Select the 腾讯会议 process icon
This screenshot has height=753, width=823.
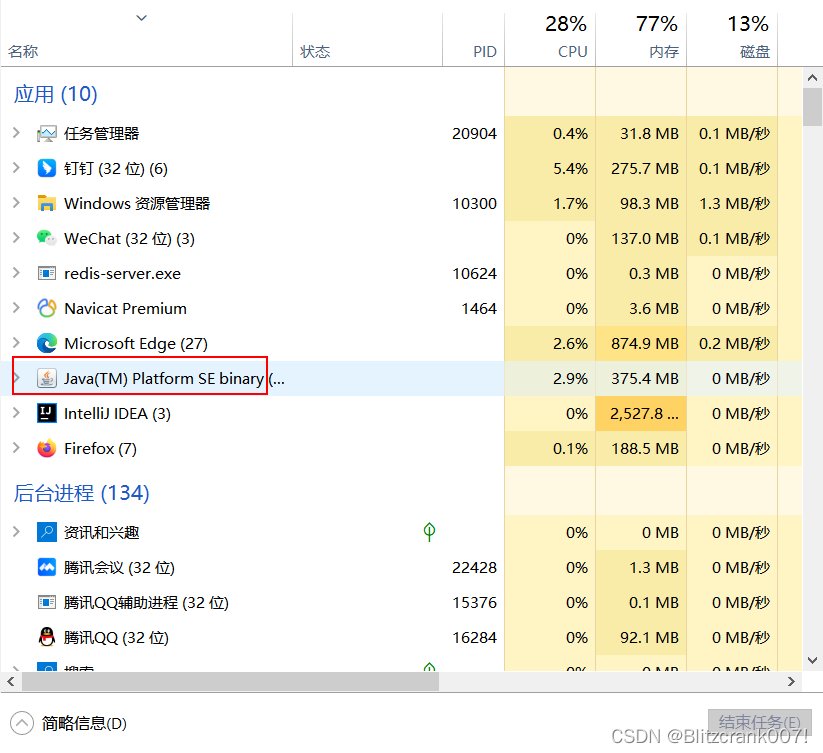click(x=47, y=567)
